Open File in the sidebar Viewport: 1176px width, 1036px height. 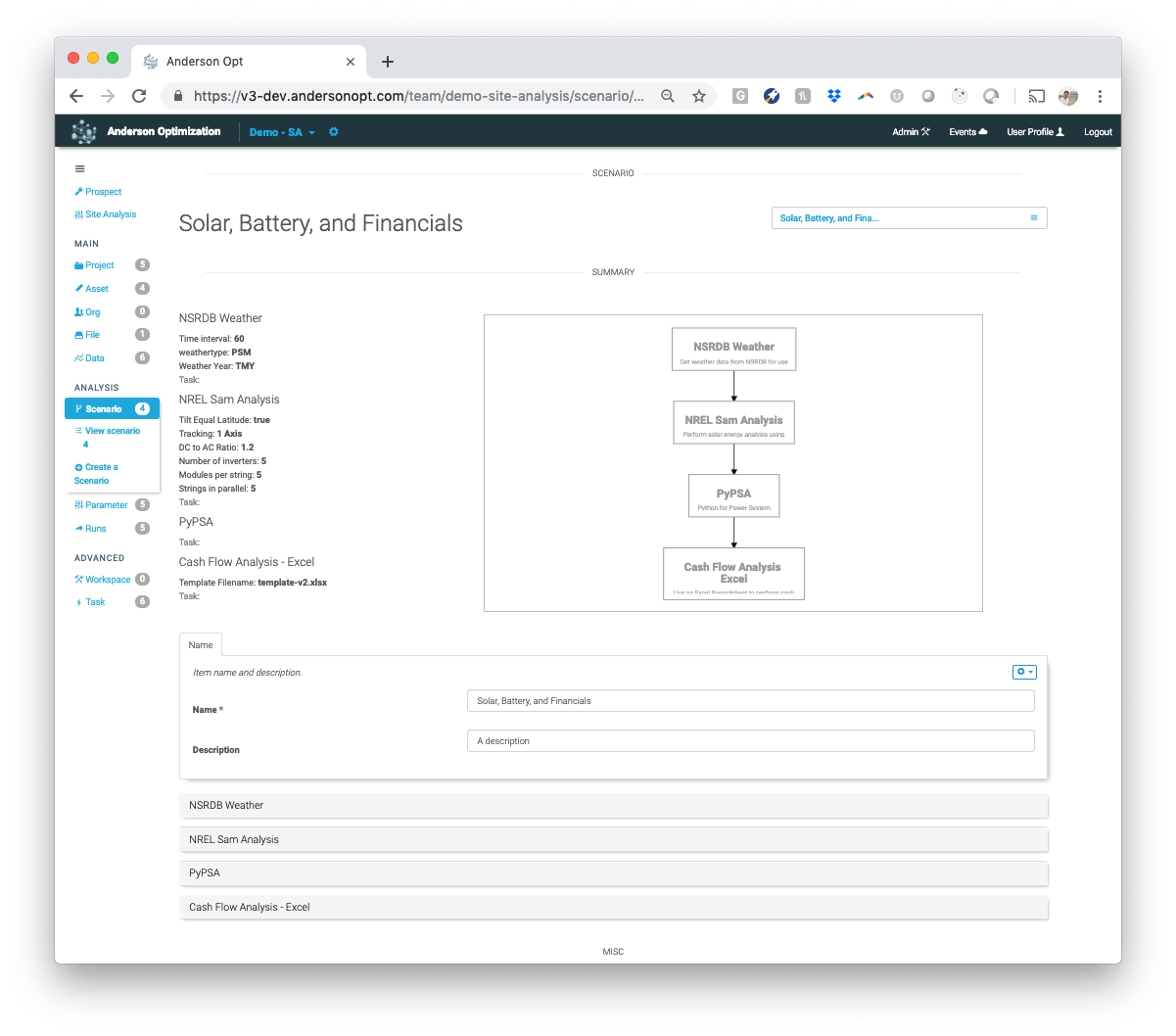[x=87, y=335]
